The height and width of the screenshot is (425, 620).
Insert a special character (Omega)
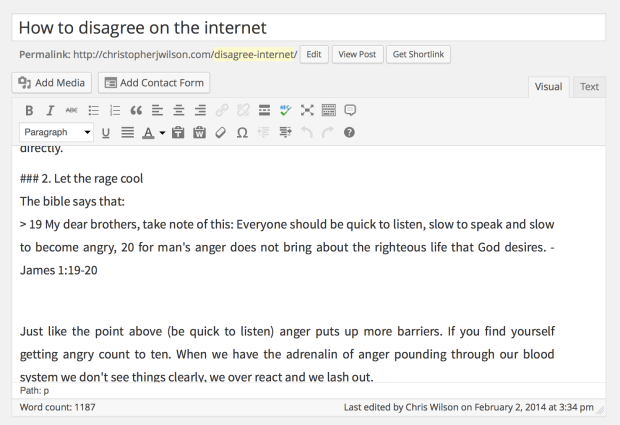[x=242, y=132]
